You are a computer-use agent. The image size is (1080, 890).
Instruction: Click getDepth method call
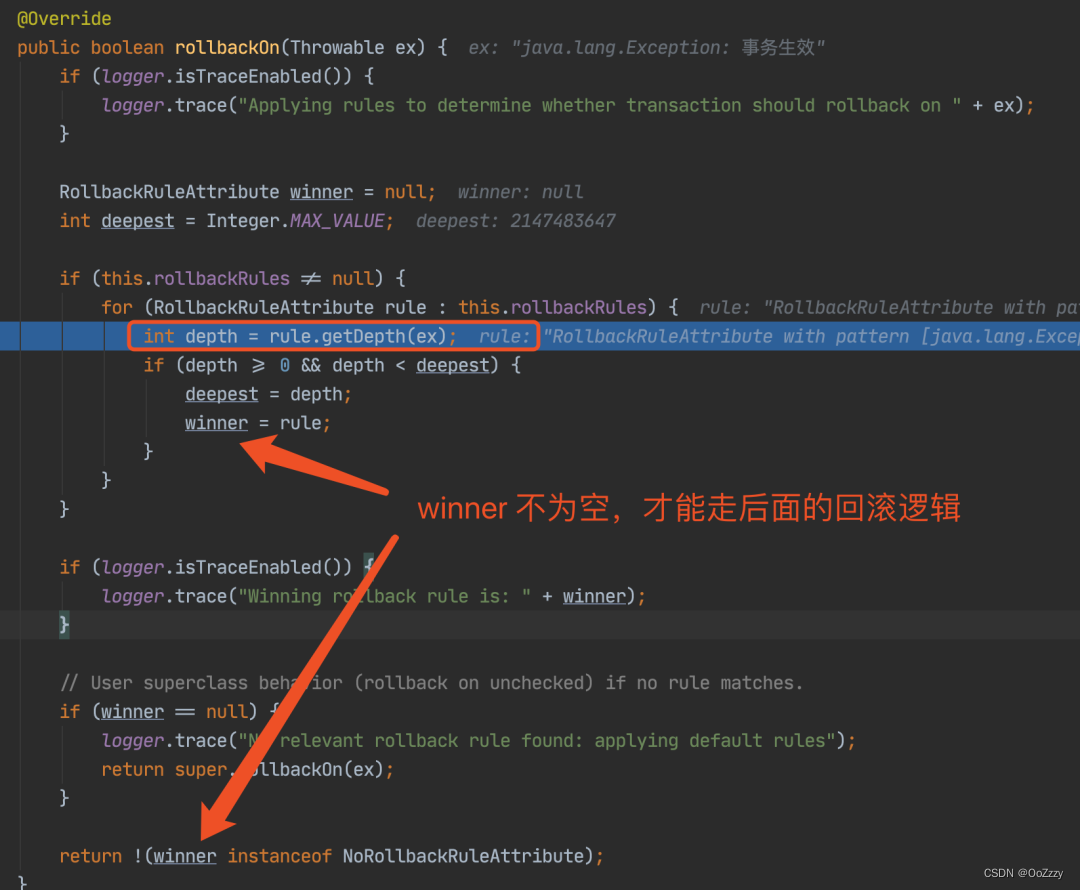coord(363,336)
